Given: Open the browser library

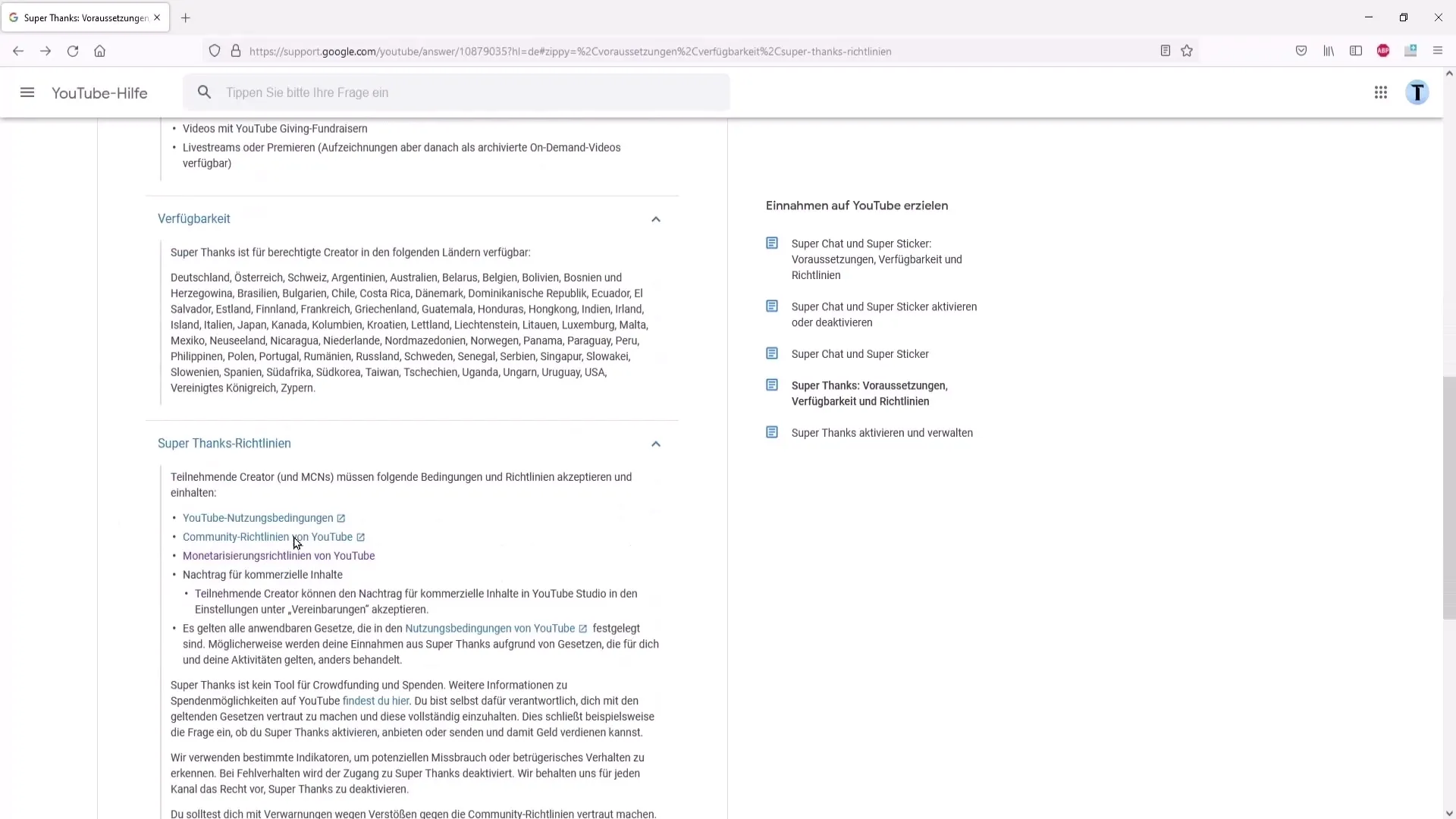Looking at the screenshot, I should point(1329,51).
